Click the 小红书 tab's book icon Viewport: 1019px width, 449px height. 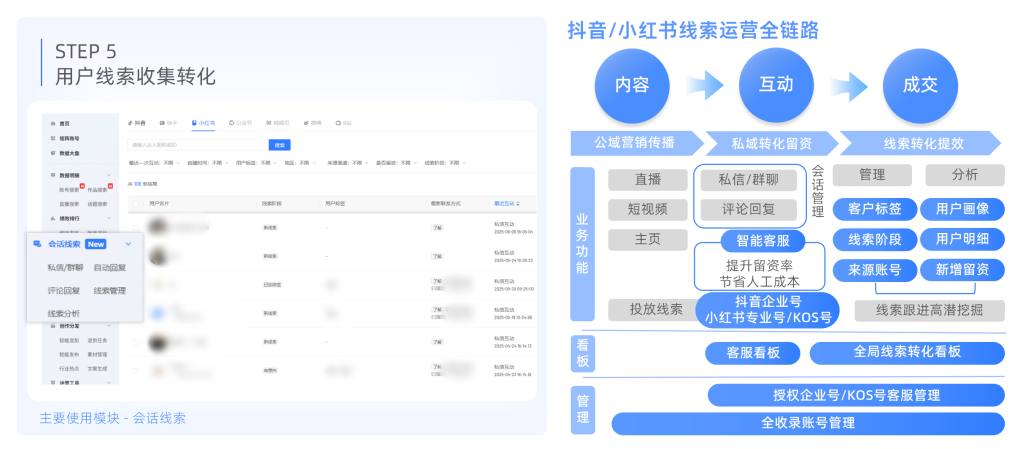[x=194, y=122]
